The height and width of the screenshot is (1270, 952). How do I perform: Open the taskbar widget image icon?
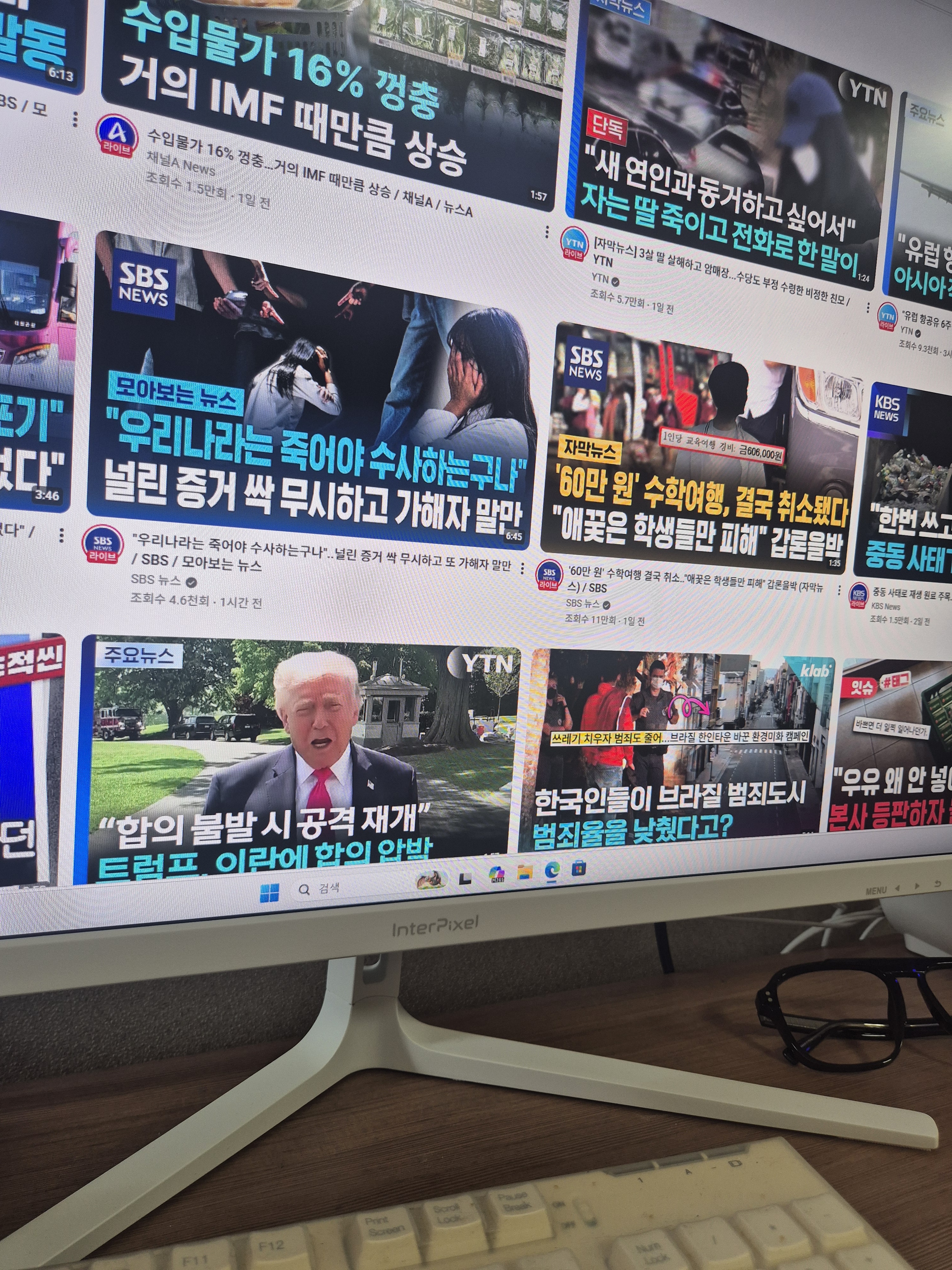point(431,880)
